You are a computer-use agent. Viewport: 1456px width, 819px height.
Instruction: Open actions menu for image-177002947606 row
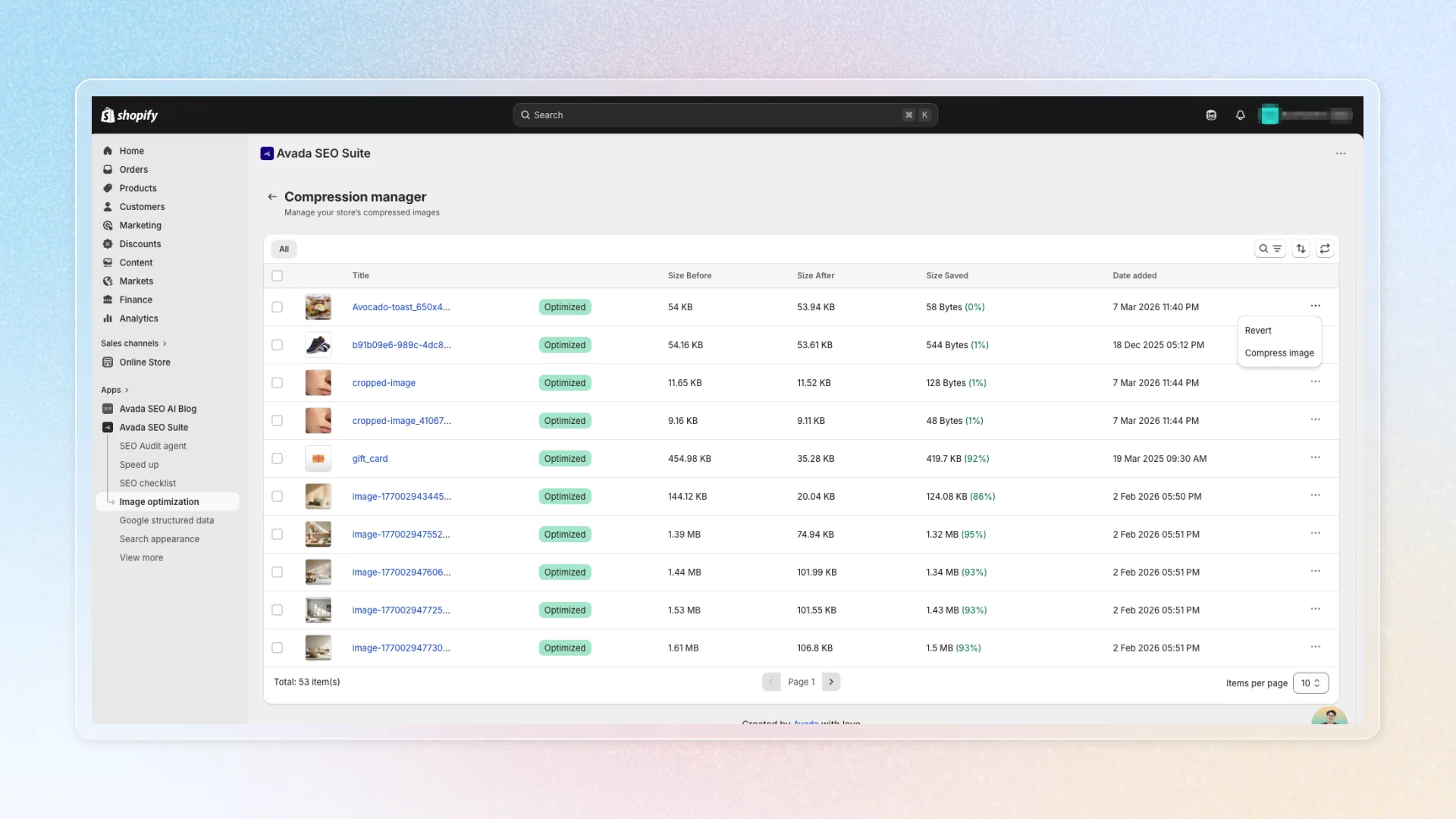point(1316,572)
